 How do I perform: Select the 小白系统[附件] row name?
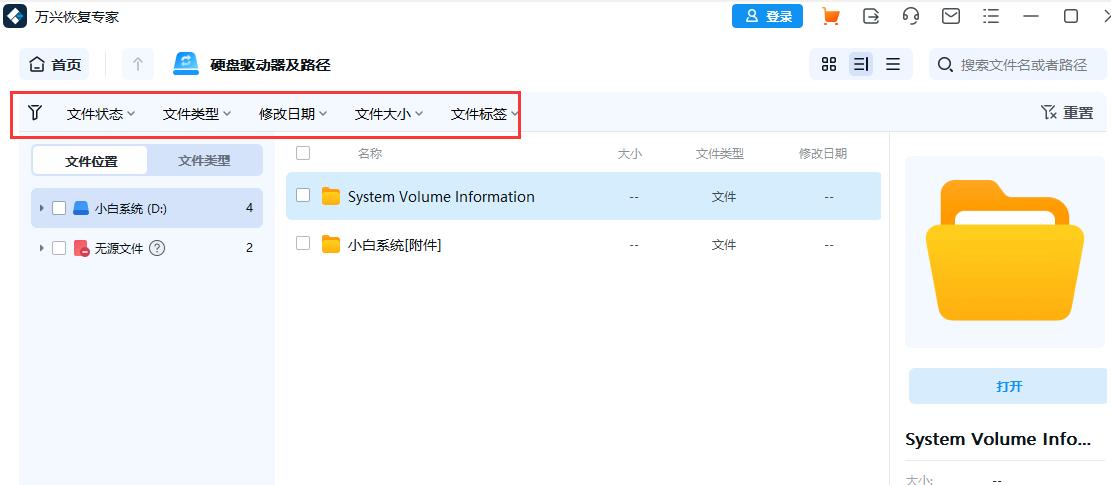(395, 245)
